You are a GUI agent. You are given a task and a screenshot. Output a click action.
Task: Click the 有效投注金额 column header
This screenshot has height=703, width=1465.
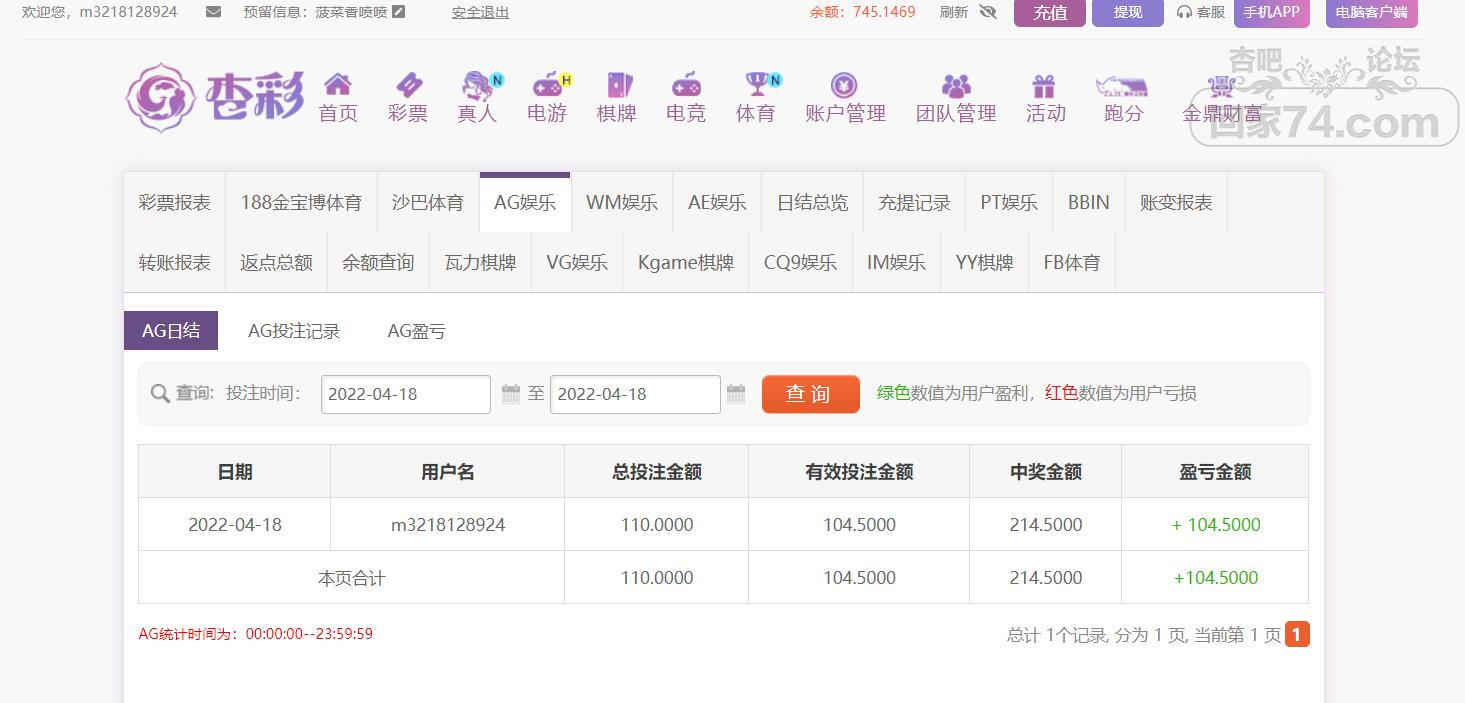(859, 472)
